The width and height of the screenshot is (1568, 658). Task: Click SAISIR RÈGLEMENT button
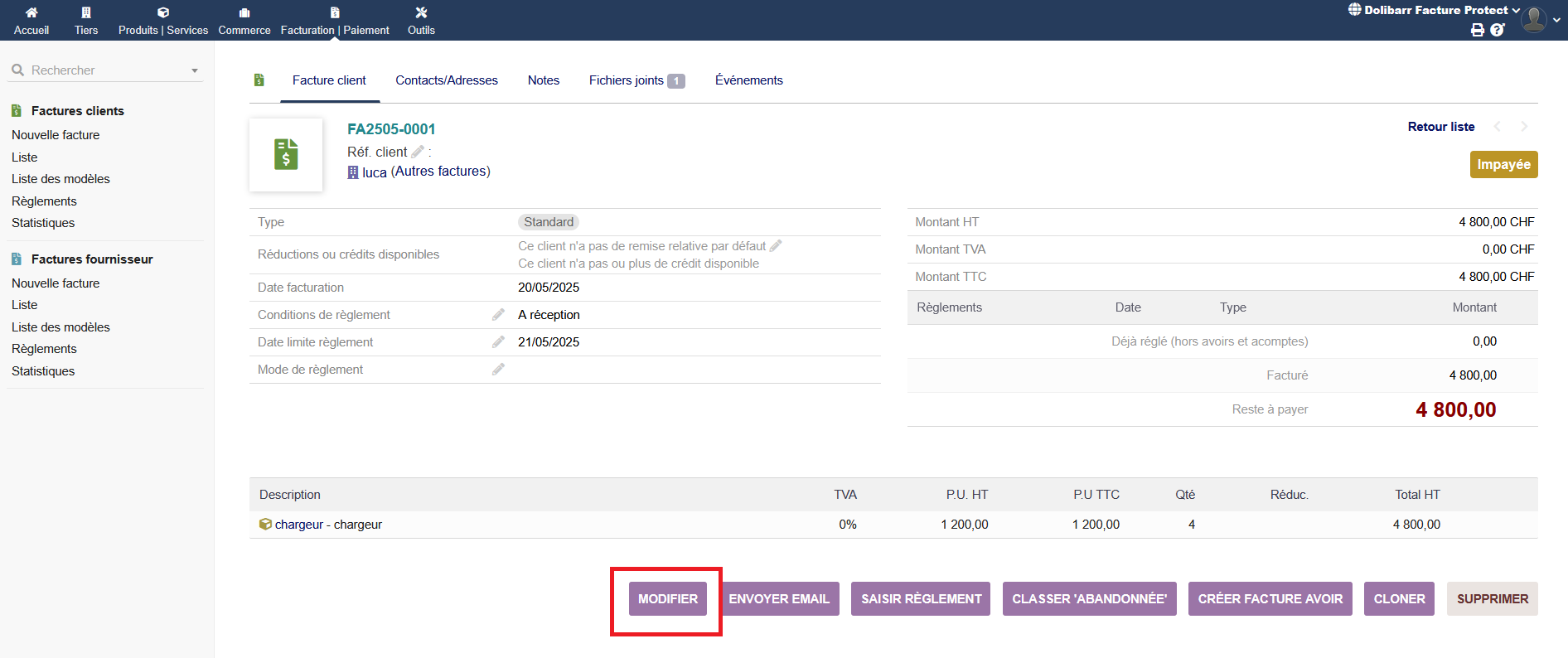[x=920, y=599]
